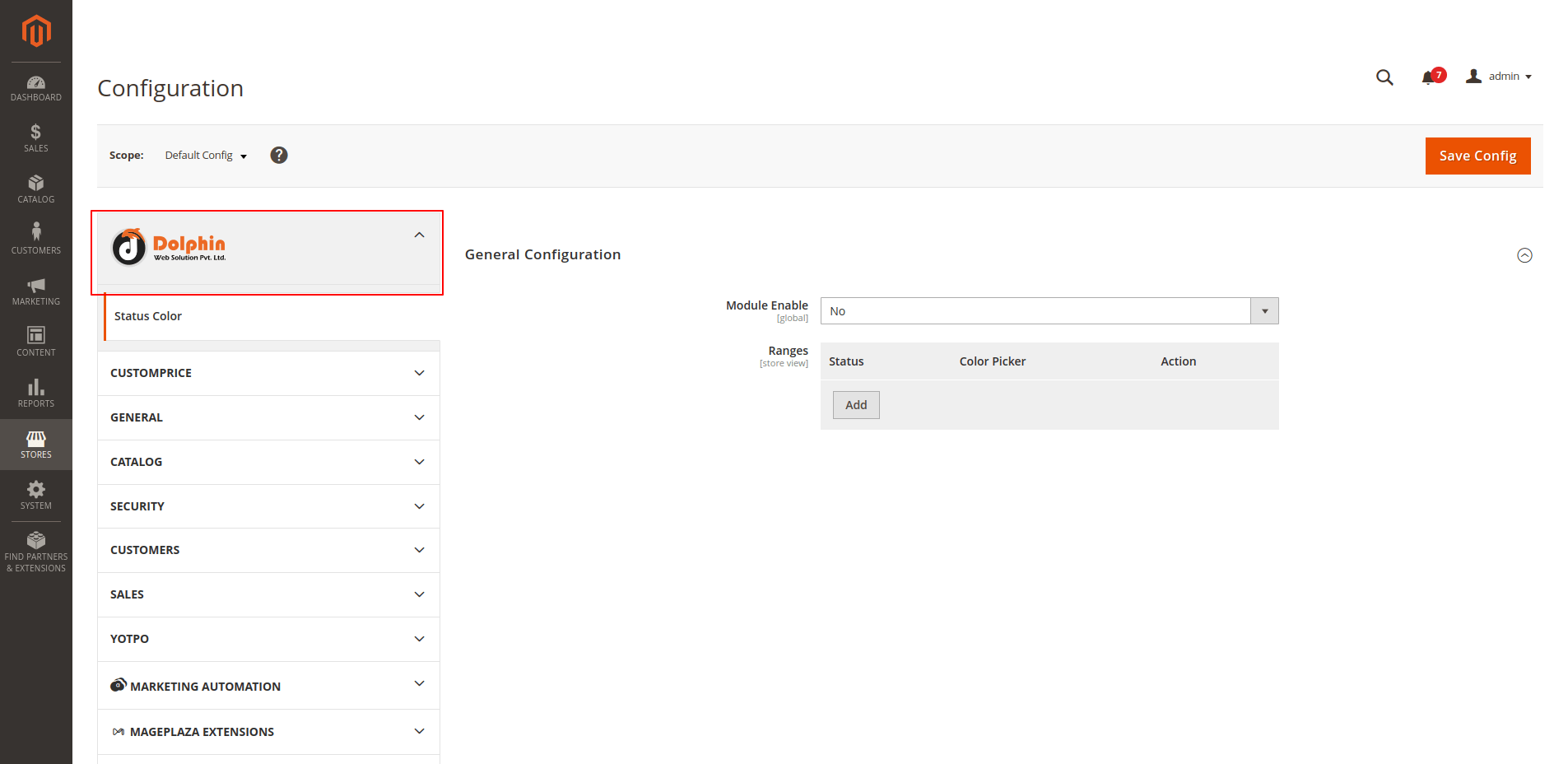
Task: Select the Status Color tab item
Action: pos(148,316)
